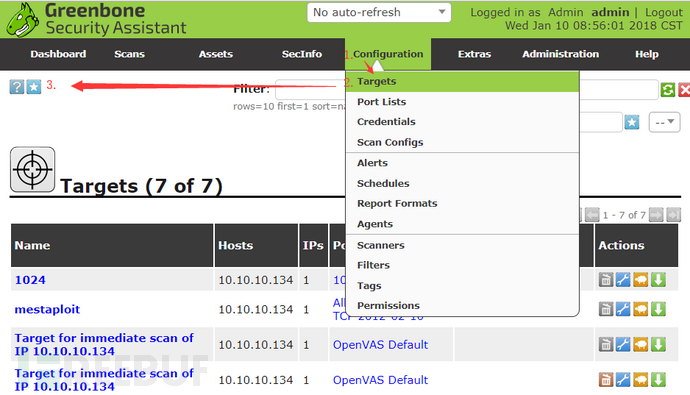This screenshot has height=395, width=690.
Task: Open the help question mark icon
Action: (x=17, y=87)
